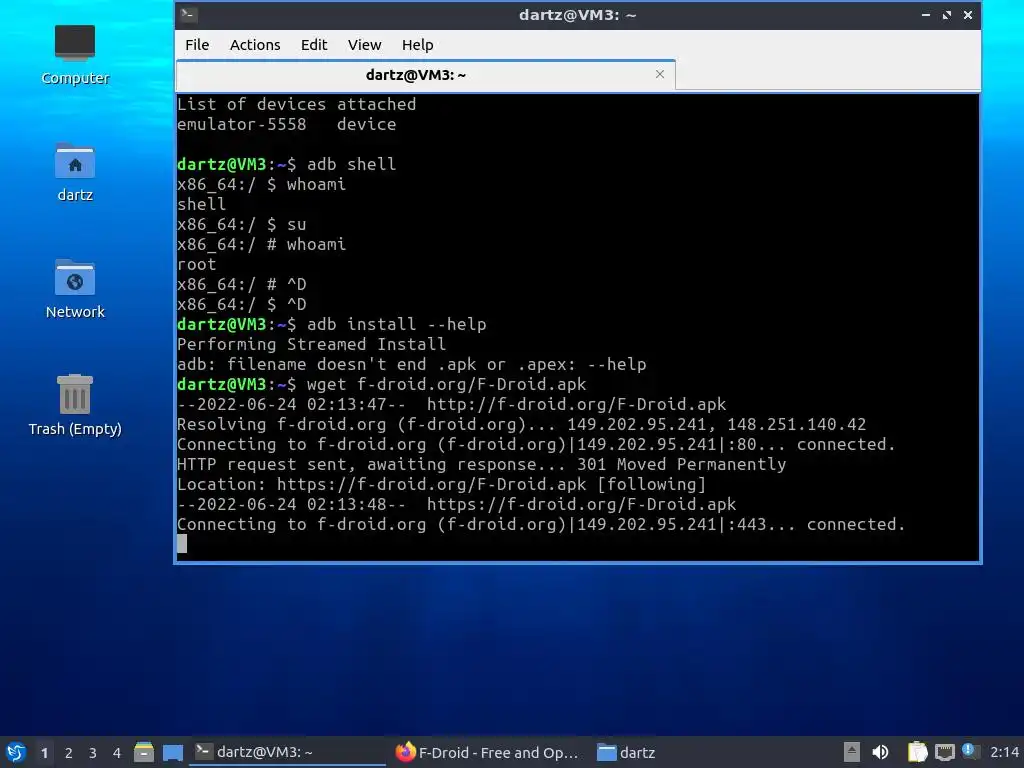The height and width of the screenshot is (768, 1024).
Task: Open the volume control tray icon
Action: (880, 752)
